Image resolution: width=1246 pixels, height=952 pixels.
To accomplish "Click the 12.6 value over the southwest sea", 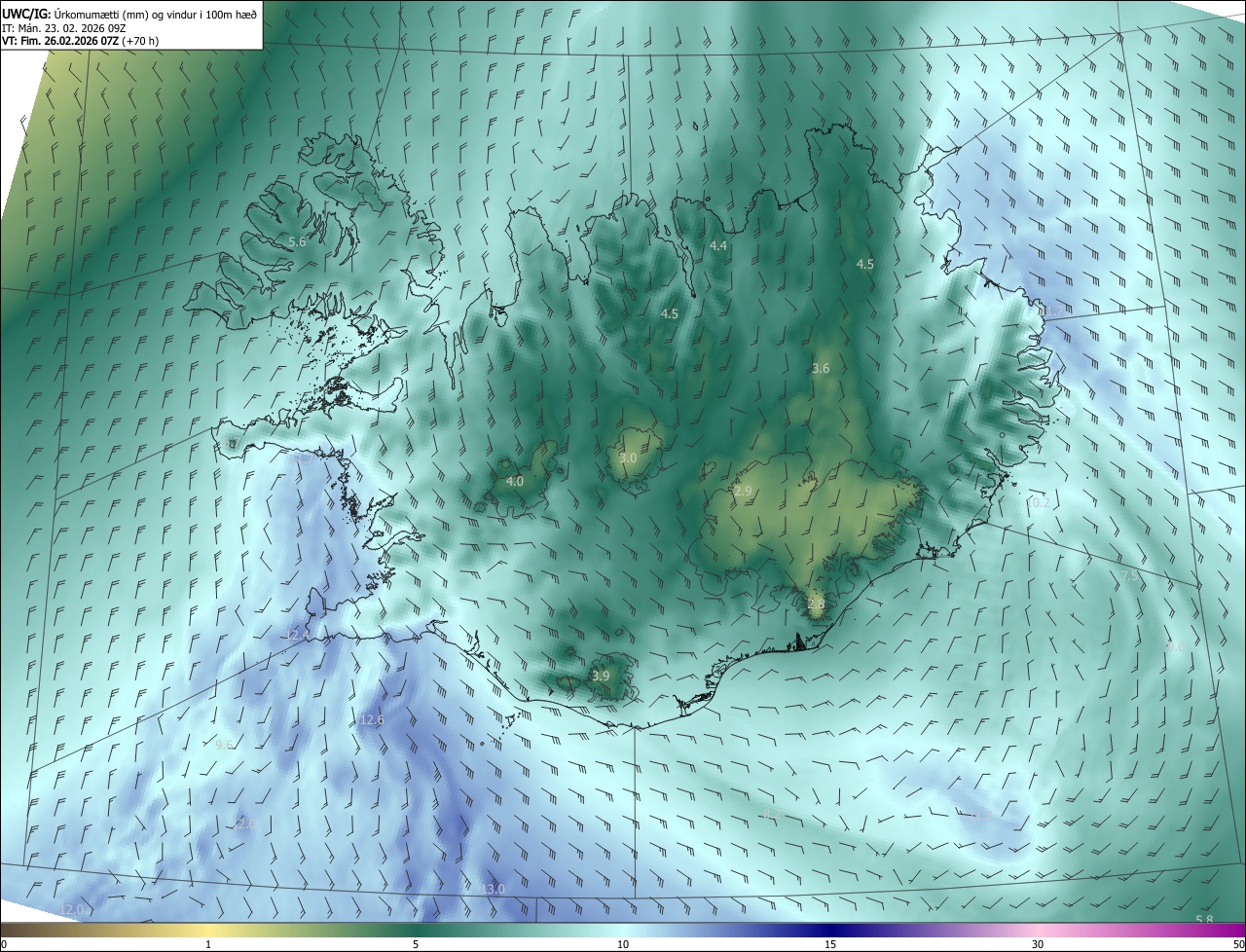I will coord(372,720).
